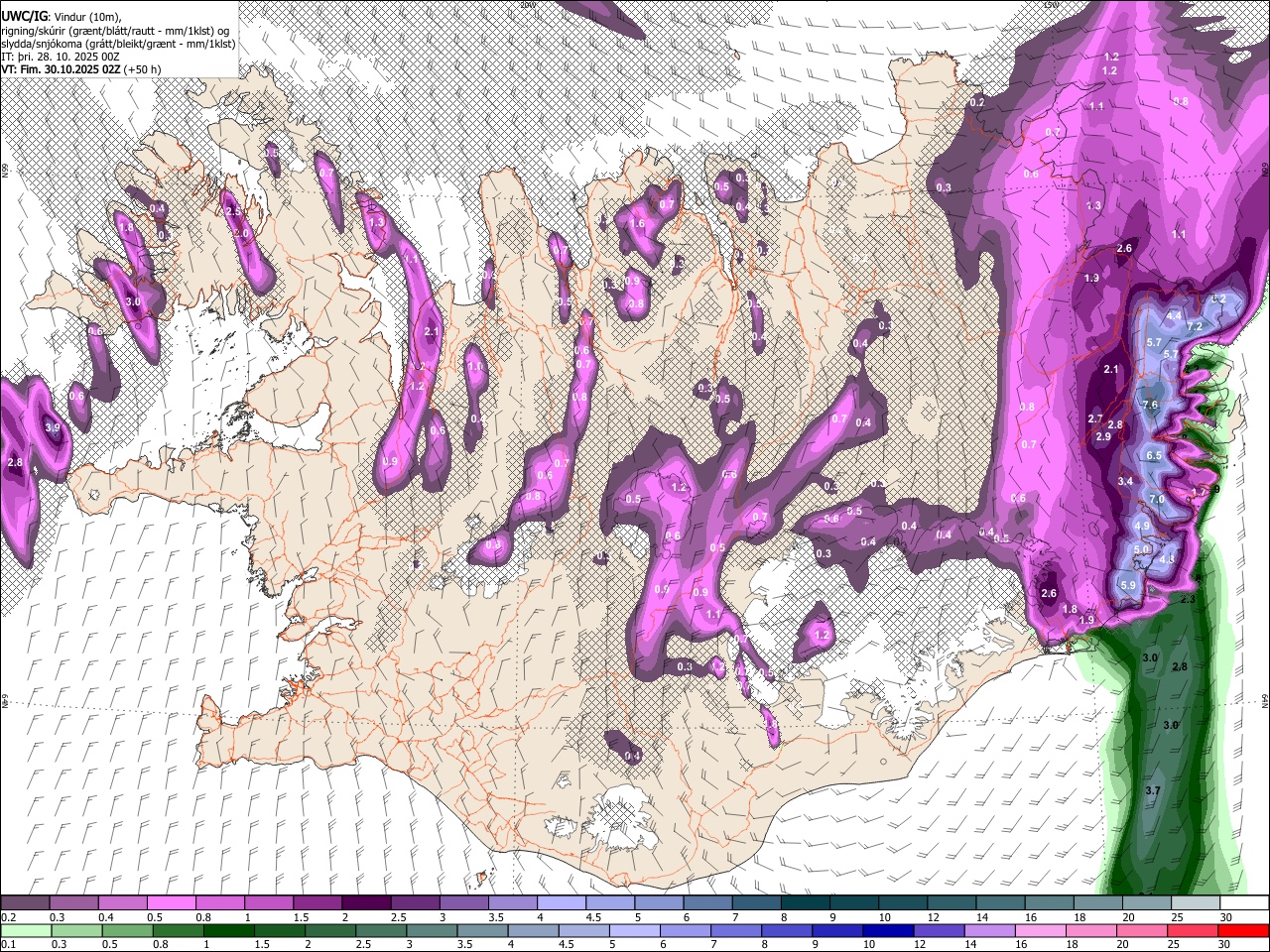Click the 3.9 value at the western map edge
Screen dimensions: 1270x952
pos(53,427)
